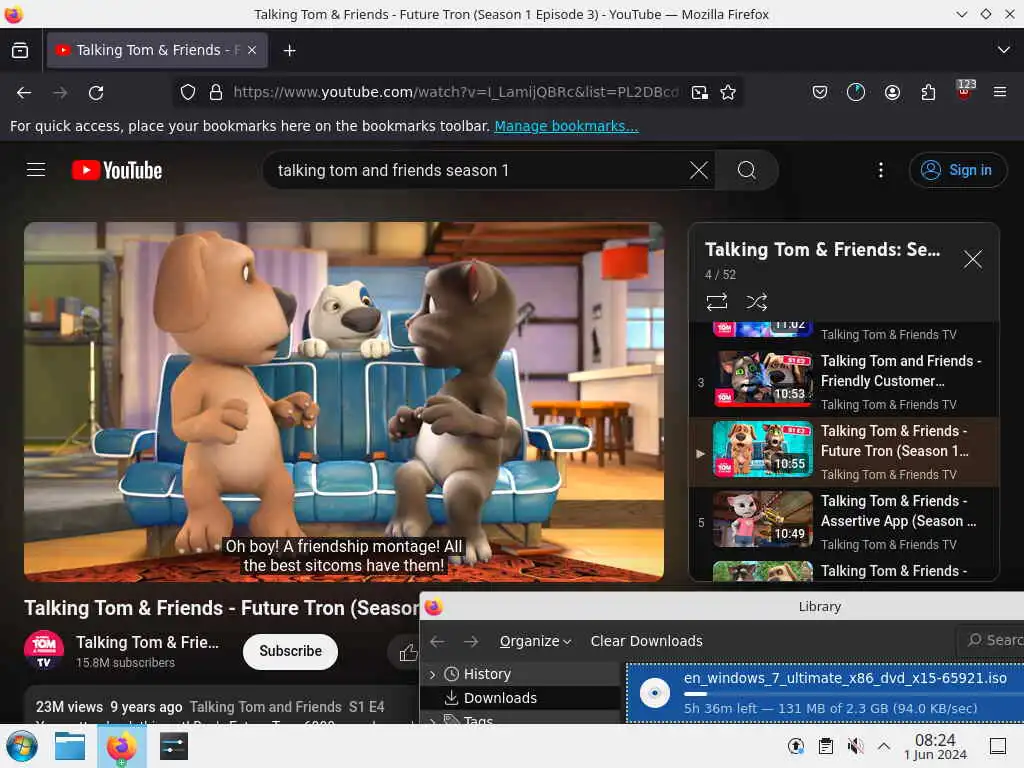
Task: Open Assertive App thumbnail in playlist
Action: tap(763, 519)
